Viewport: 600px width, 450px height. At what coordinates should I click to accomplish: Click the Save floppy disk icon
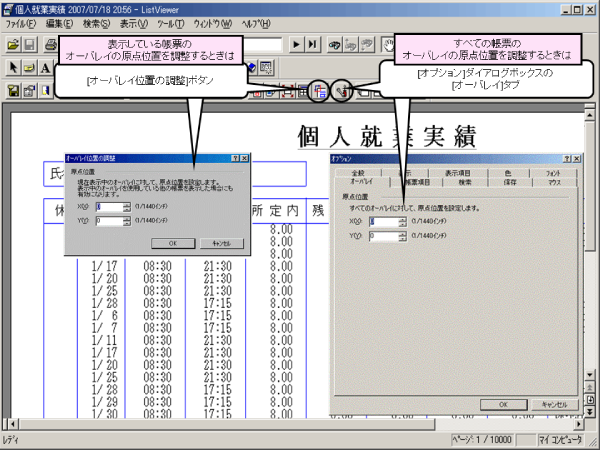click(x=31, y=45)
